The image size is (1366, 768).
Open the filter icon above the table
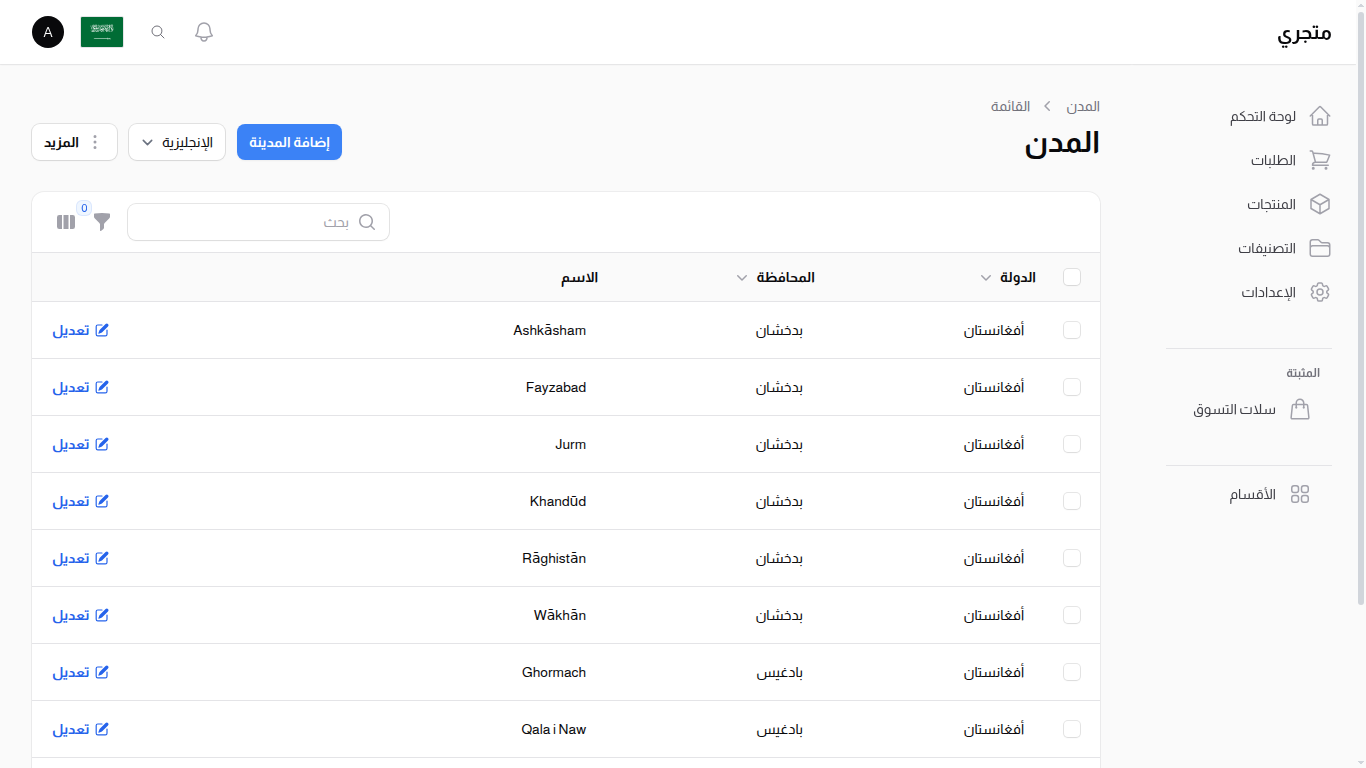point(100,223)
